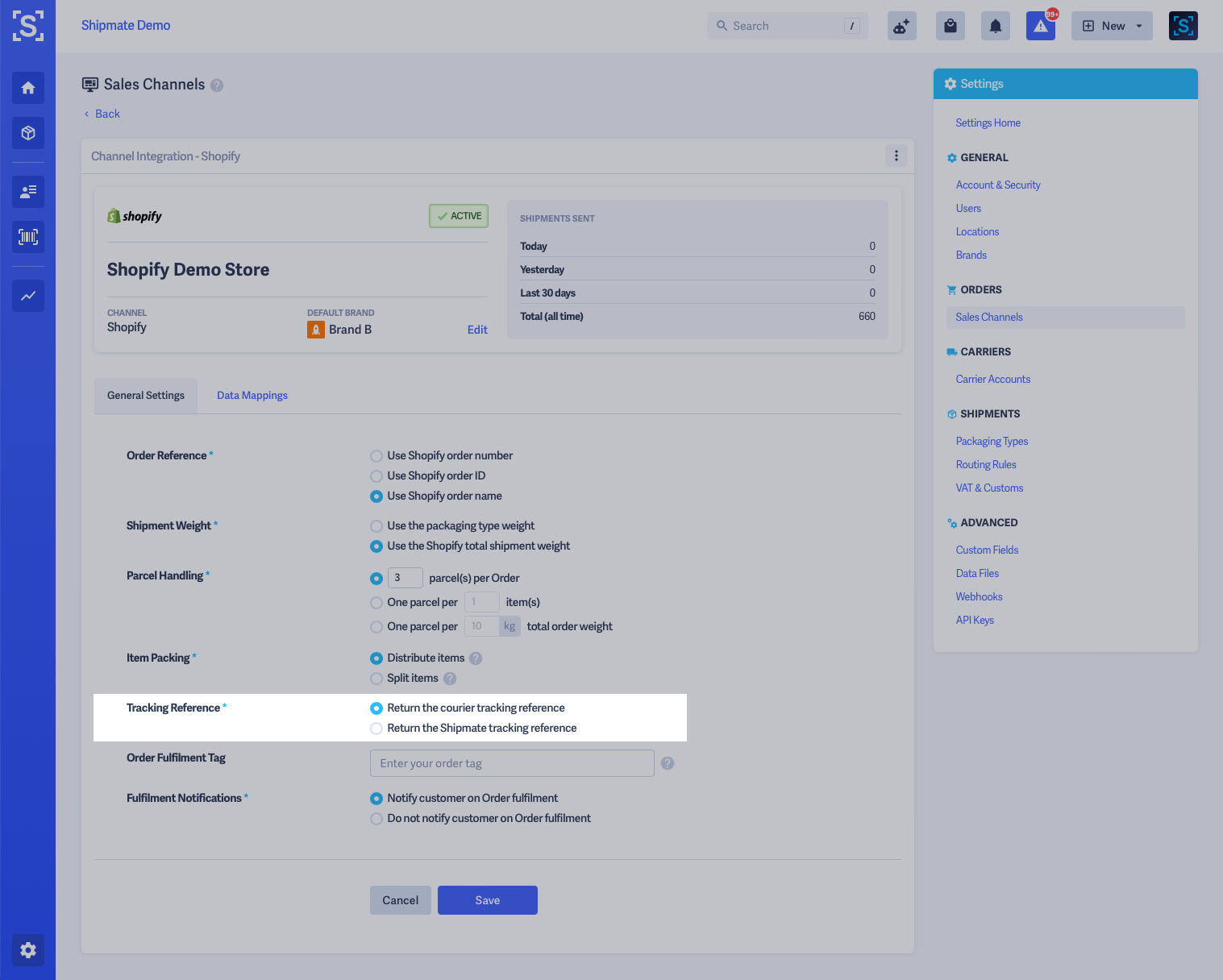
Task: Open the Analytics chart icon in the sidebar
Action: (27, 296)
